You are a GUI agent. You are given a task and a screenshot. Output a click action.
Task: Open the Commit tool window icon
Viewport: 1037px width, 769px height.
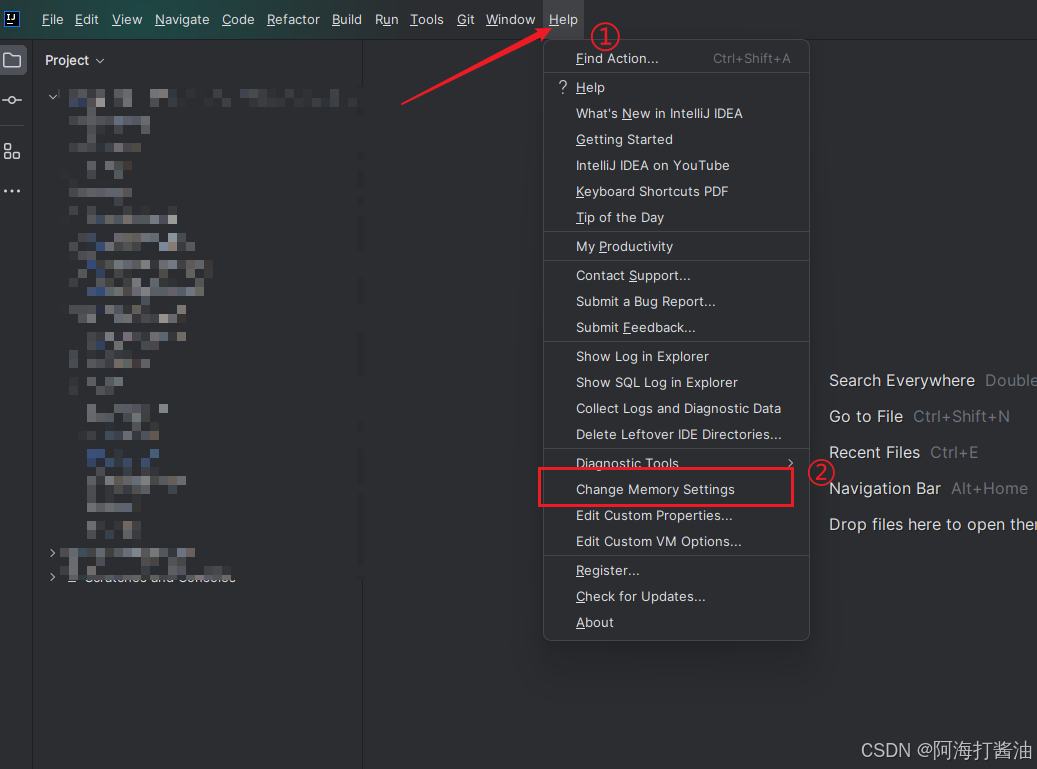12,100
